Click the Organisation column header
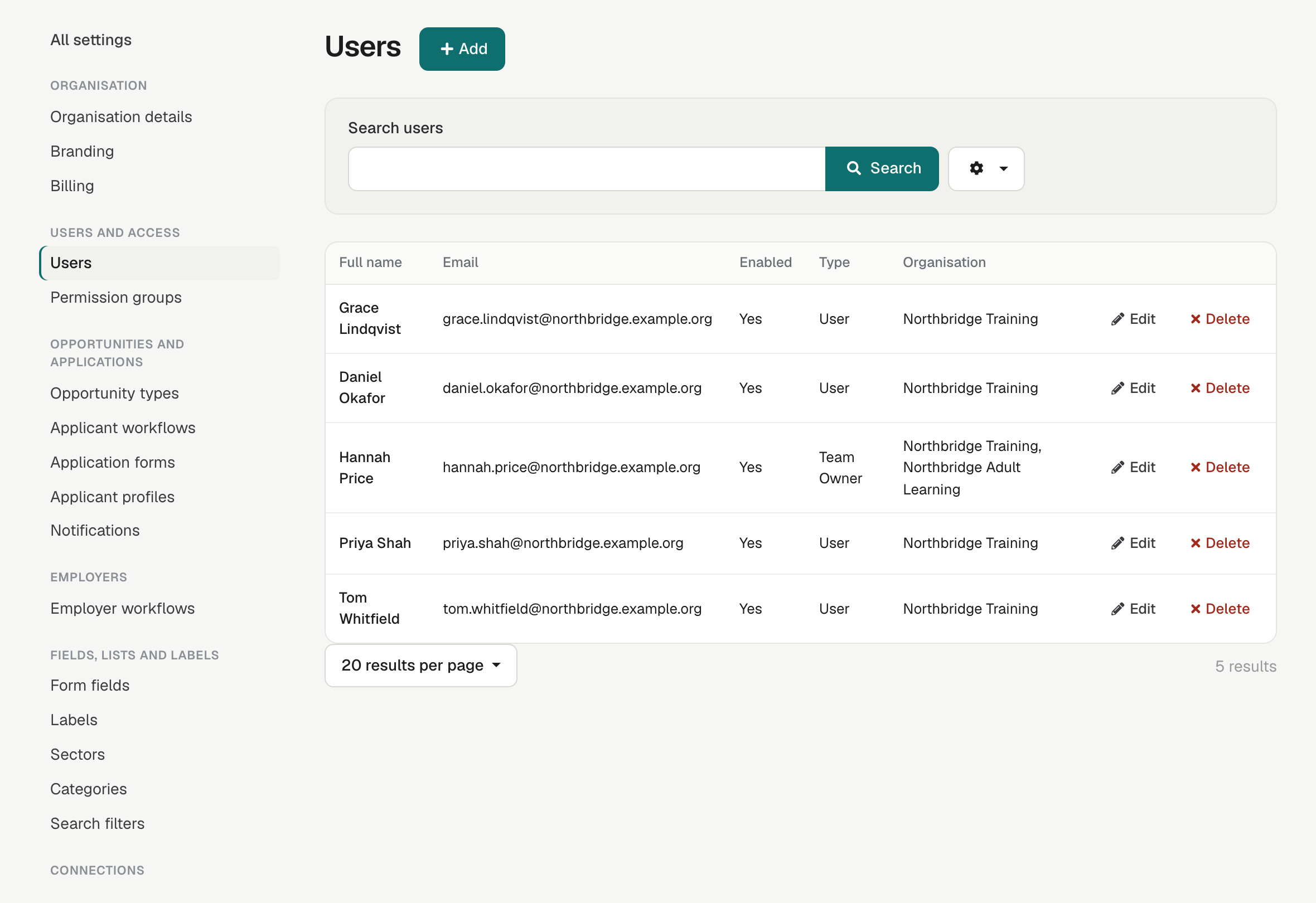The width and height of the screenshot is (1316, 903). [x=944, y=263]
